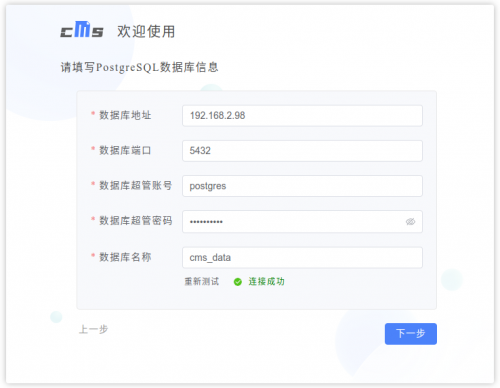Click the green connection success checkmark
Viewport: 500px width, 388px height.
pyautogui.click(x=238, y=282)
